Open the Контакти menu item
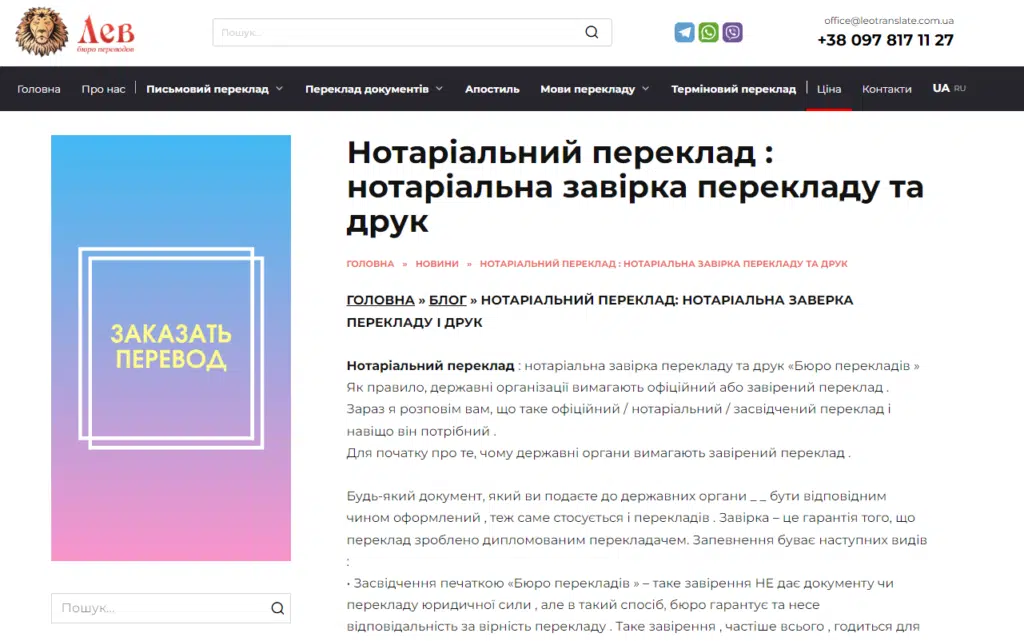This screenshot has width=1024, height=641. (887, 89)
